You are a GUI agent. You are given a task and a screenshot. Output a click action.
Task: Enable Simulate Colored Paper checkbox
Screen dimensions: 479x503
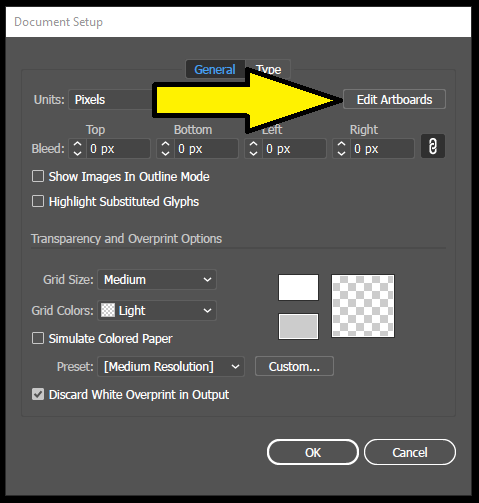click(x=38, y=338)
